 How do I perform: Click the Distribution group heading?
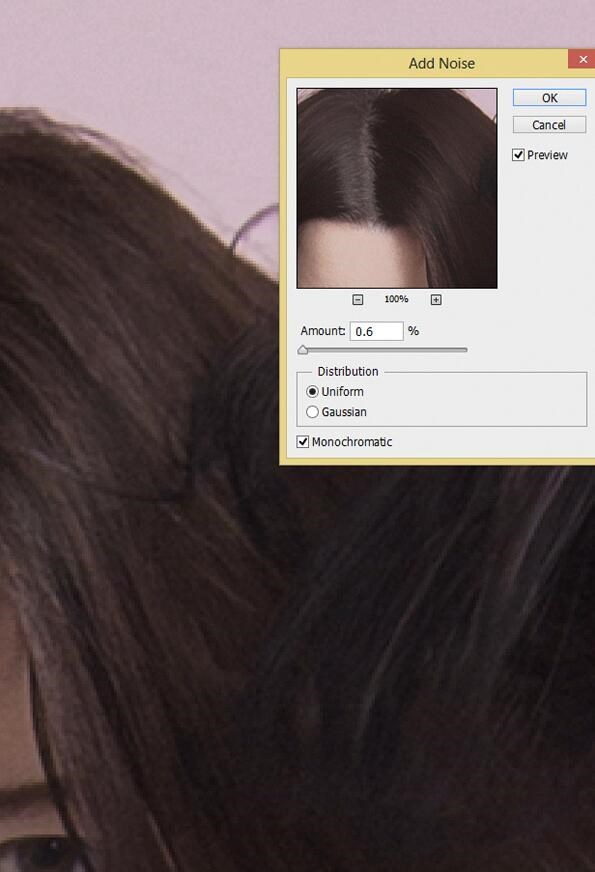click(x=348, y=371)
